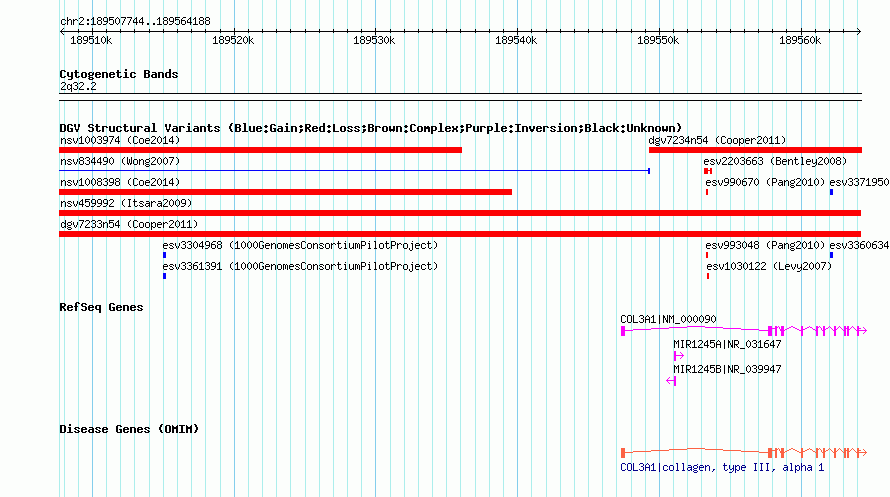
Task: Click the esv3360634 label text
Action: pos(859,245)
